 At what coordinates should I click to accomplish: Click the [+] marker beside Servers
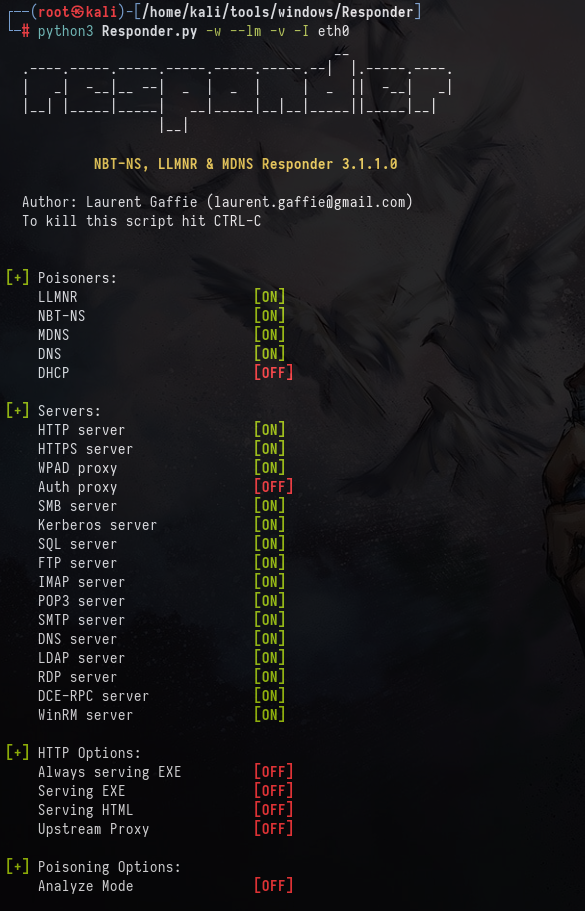coord(17,411)
